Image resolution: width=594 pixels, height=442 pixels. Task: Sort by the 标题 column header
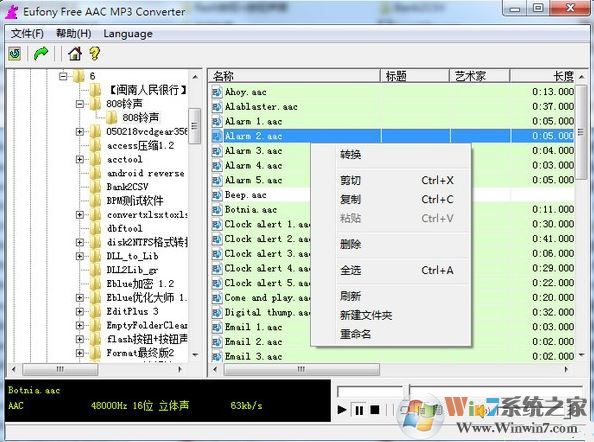click(414, 76)
